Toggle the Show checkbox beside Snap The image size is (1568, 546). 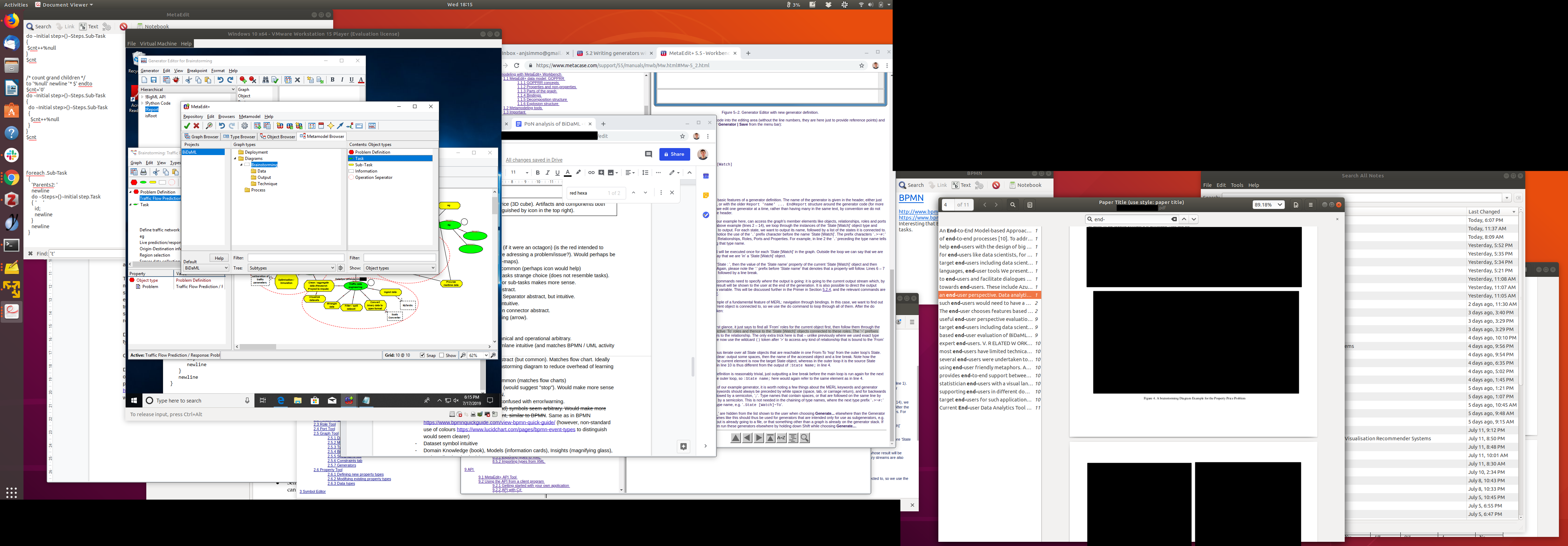tap(442, 356)
